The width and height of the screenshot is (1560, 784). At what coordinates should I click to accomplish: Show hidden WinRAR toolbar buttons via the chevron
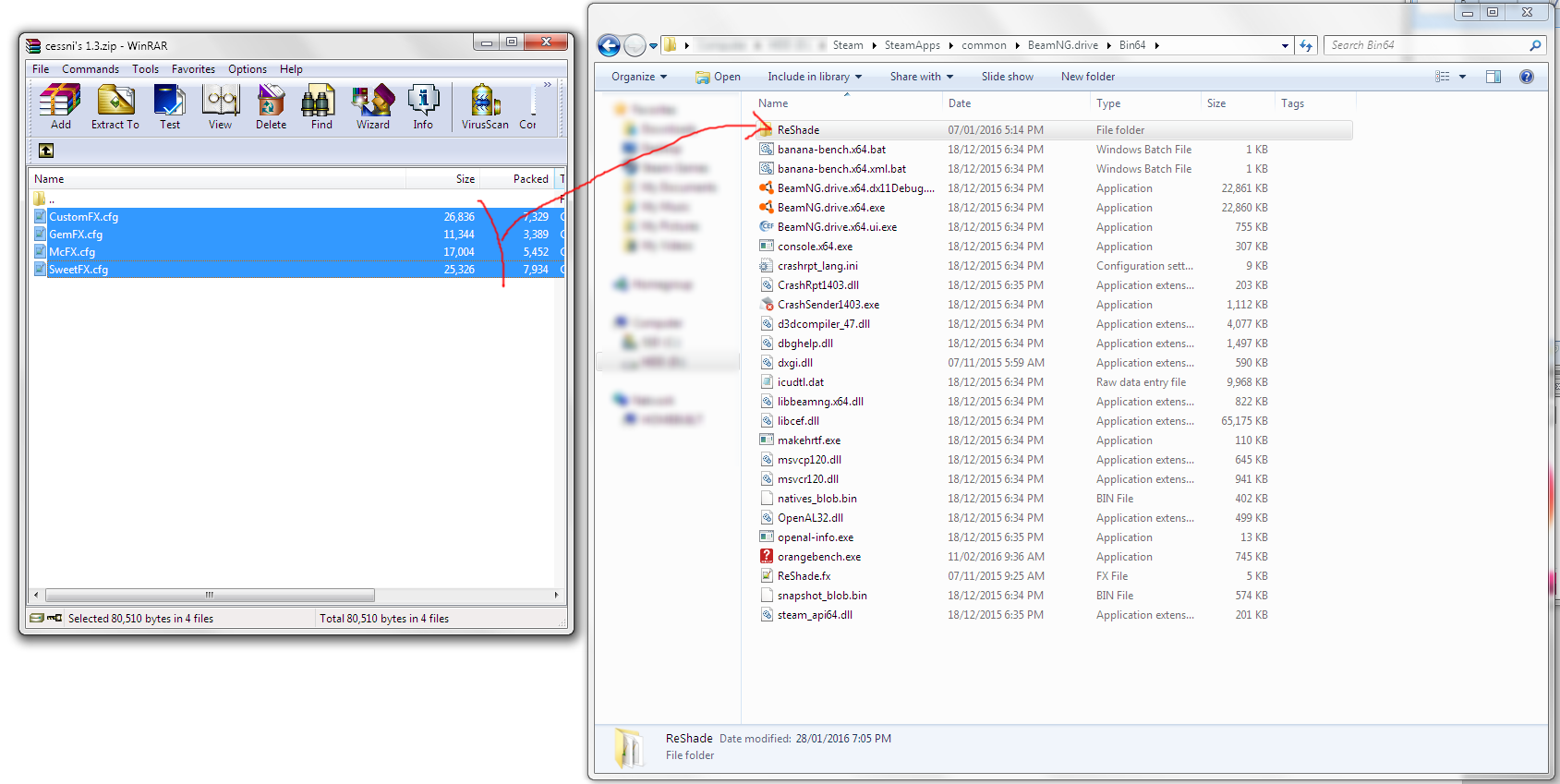tap(548, 85)
